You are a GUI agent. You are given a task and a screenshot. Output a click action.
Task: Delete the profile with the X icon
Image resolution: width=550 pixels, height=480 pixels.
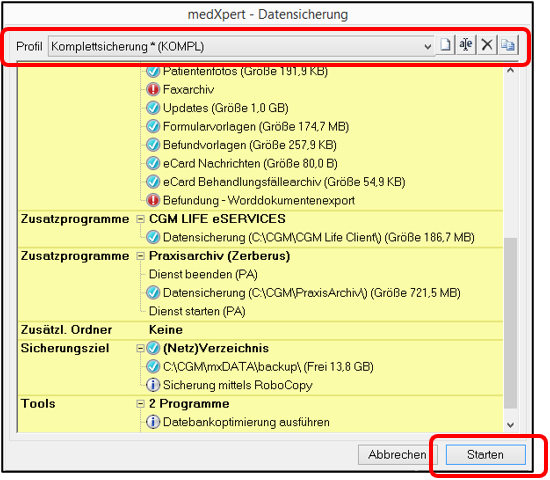487,45
